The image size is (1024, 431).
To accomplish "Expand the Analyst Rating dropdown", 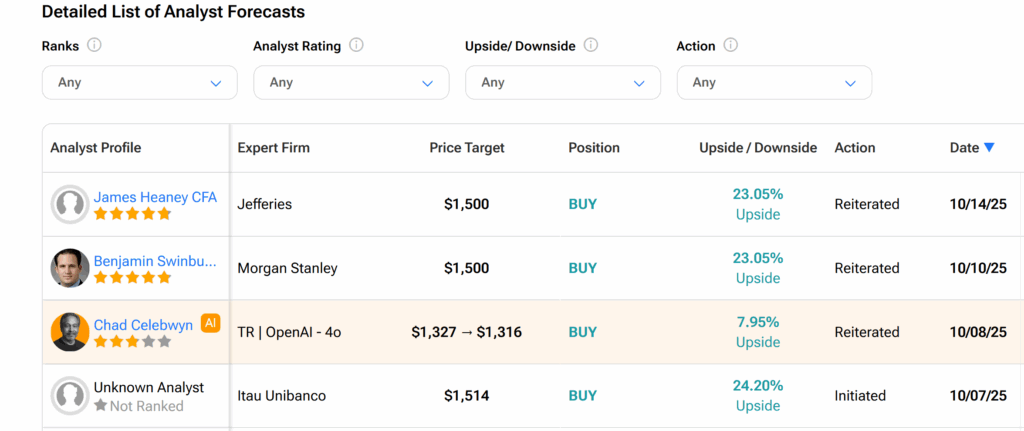I will [x=351, y=83].
